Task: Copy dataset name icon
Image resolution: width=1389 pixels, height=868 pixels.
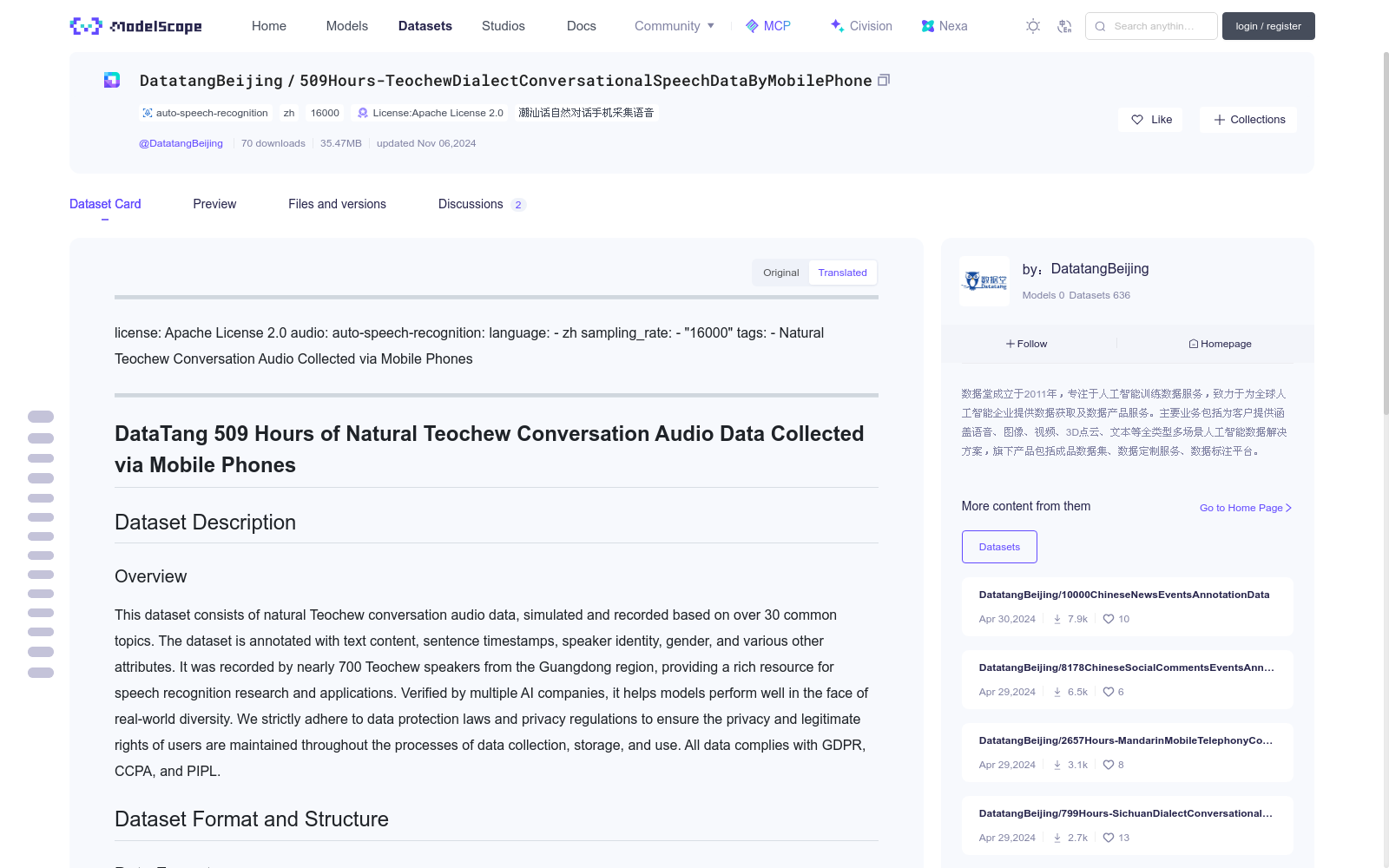Action: (x=884, y=80)
